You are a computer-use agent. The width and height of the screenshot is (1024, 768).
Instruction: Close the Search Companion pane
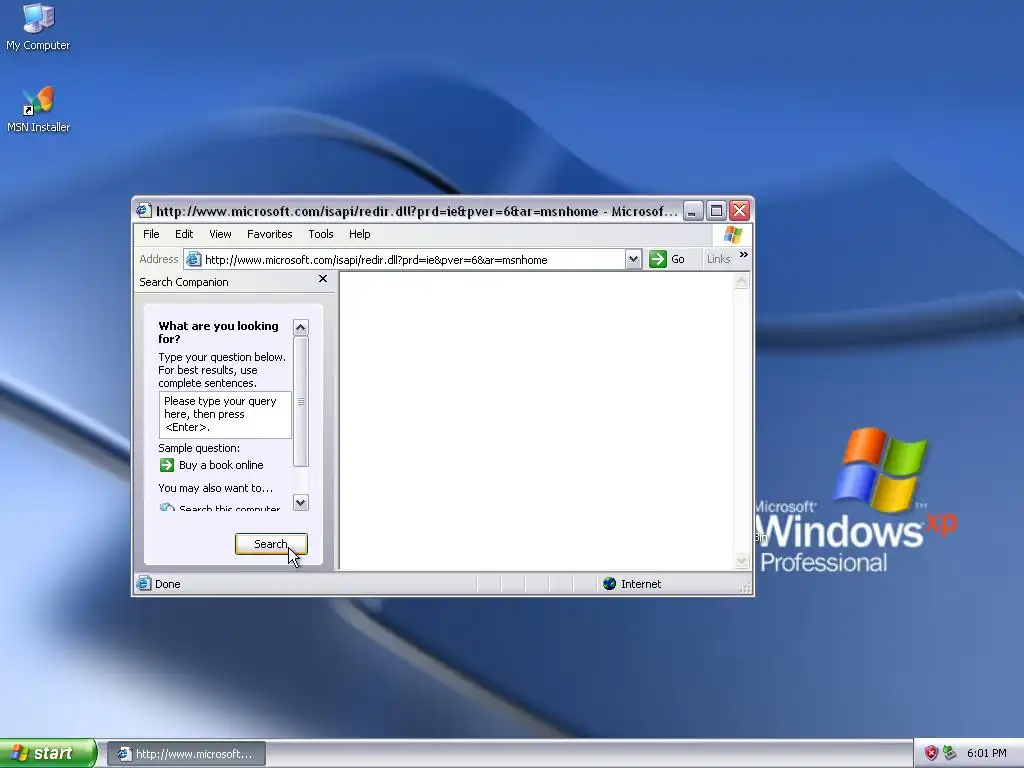point(323,279)
